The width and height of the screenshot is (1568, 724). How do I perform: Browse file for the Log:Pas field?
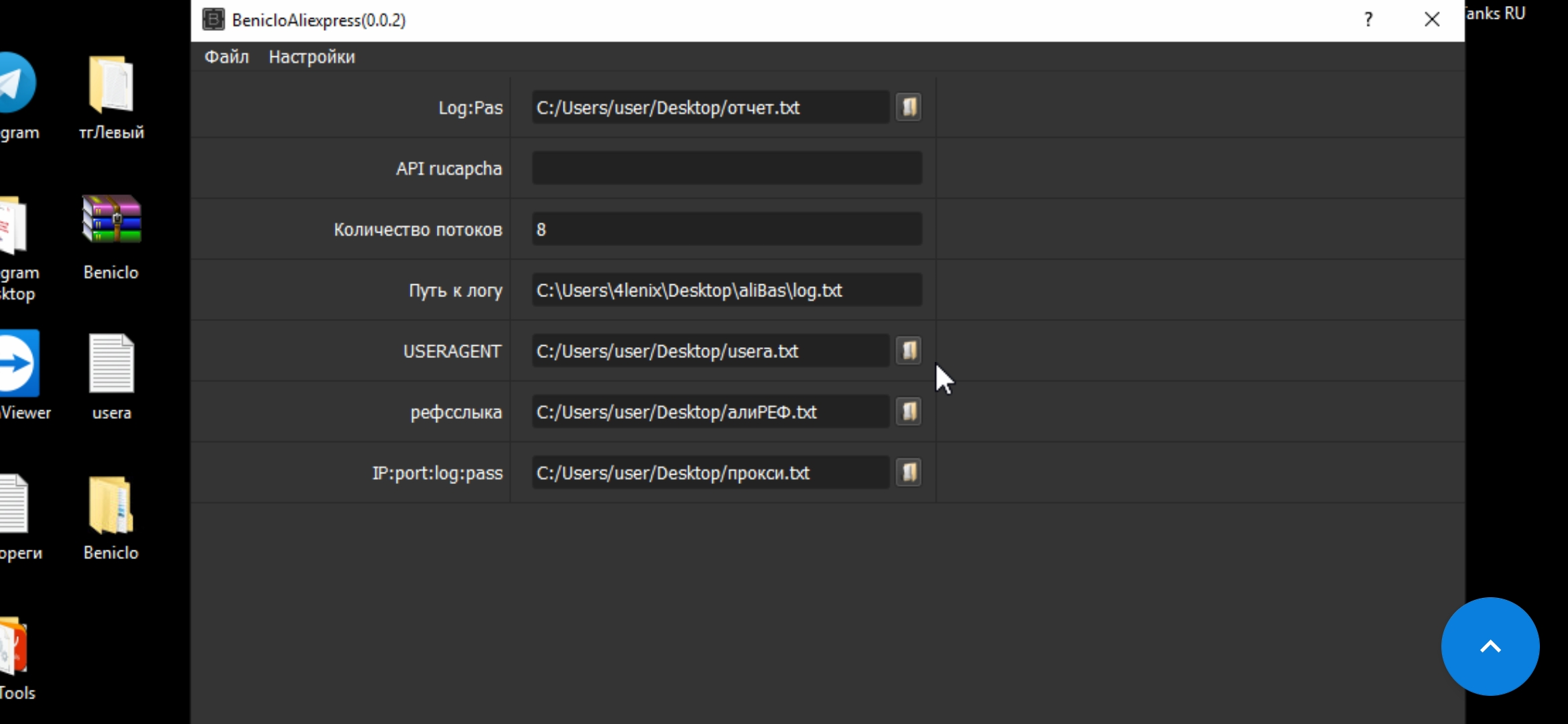909,107
